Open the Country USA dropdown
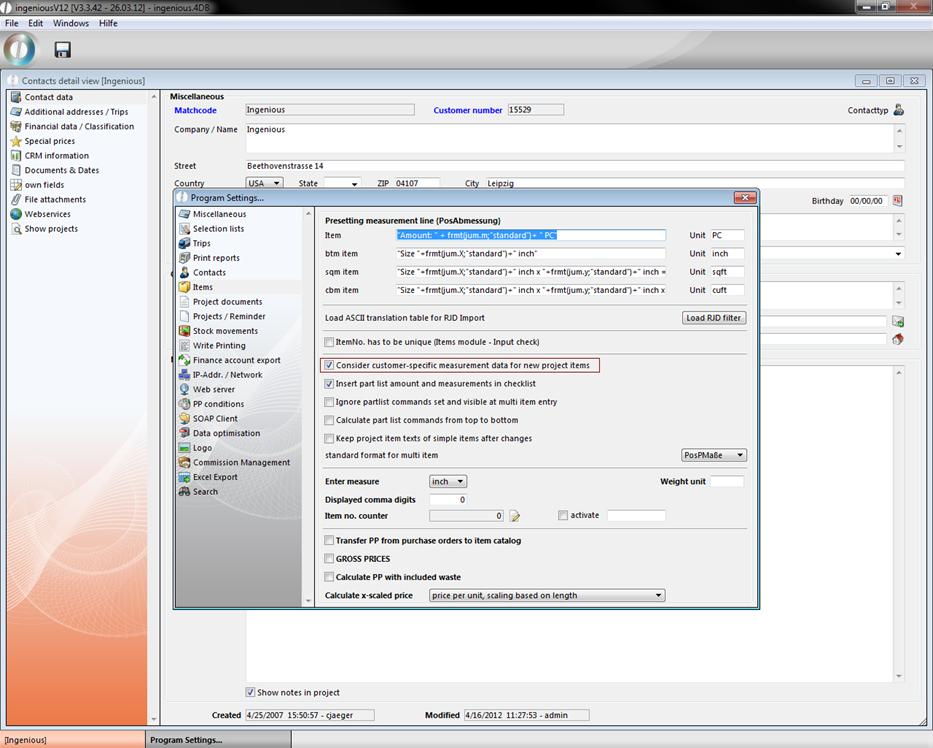Screen dimensions: 933x748 (264, 184)
